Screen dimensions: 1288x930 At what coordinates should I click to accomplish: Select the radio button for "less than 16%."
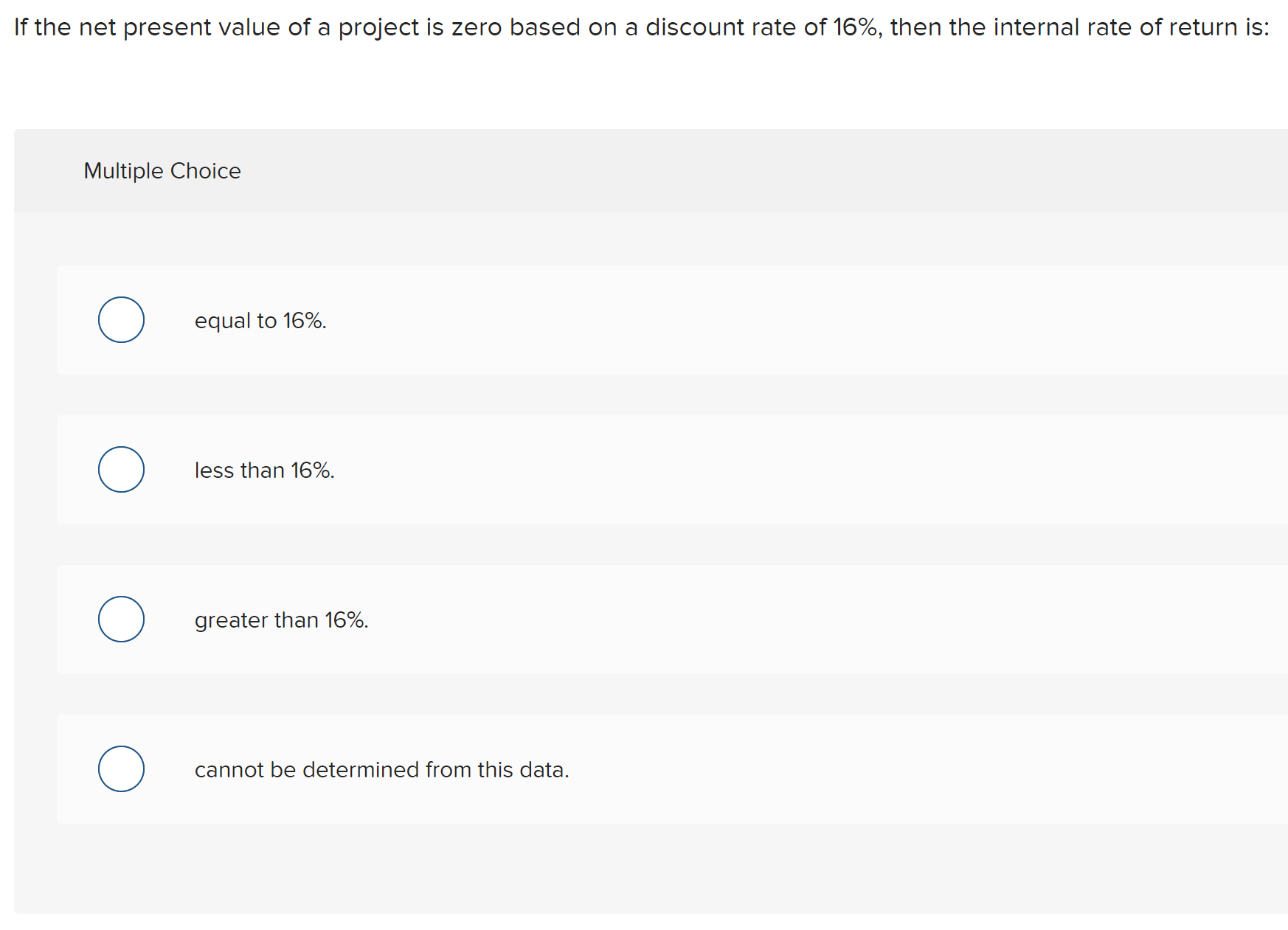pyautogui.click(x=121, y=469)
